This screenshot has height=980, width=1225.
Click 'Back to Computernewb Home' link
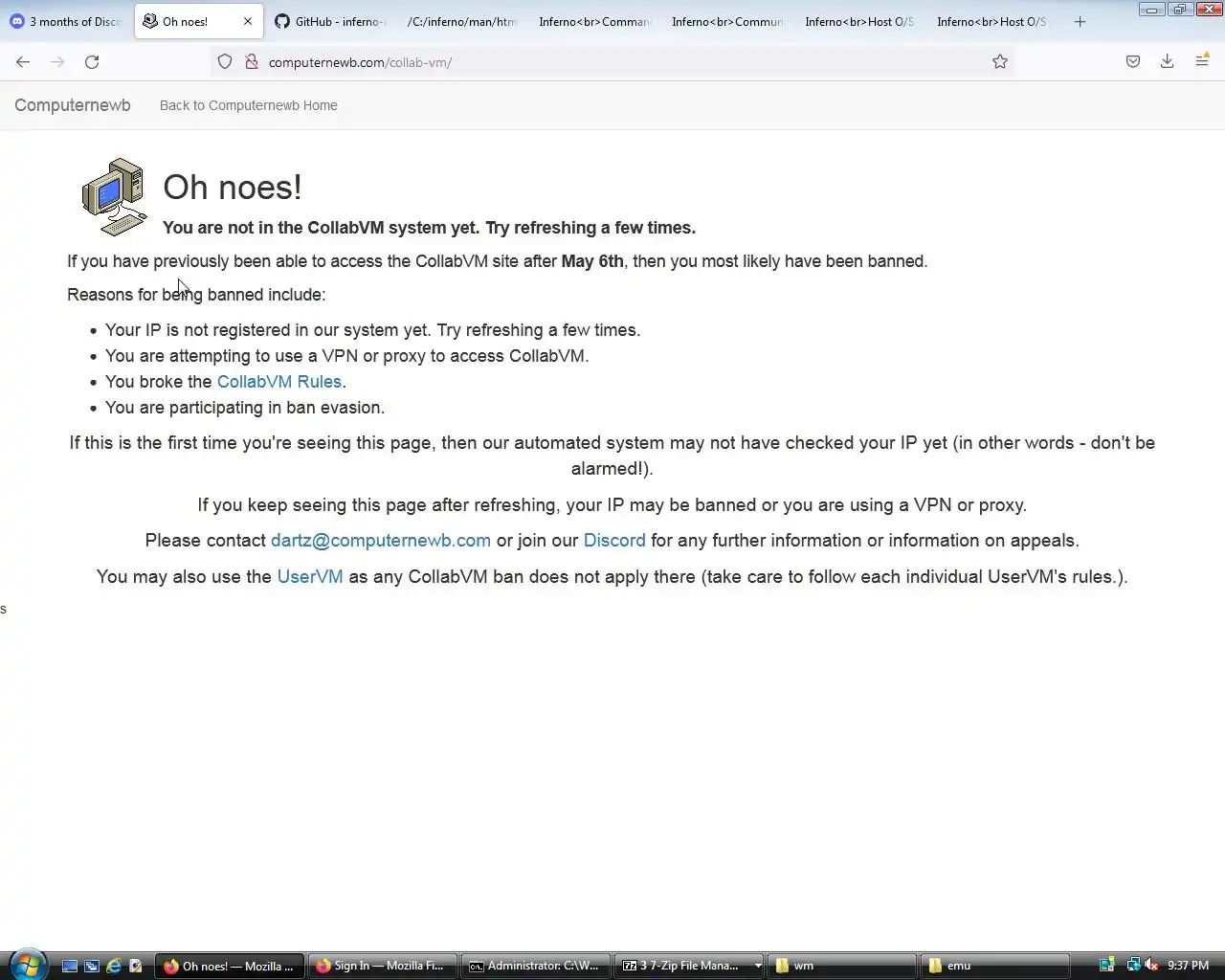pyautogui.click(x=249, y=105)
